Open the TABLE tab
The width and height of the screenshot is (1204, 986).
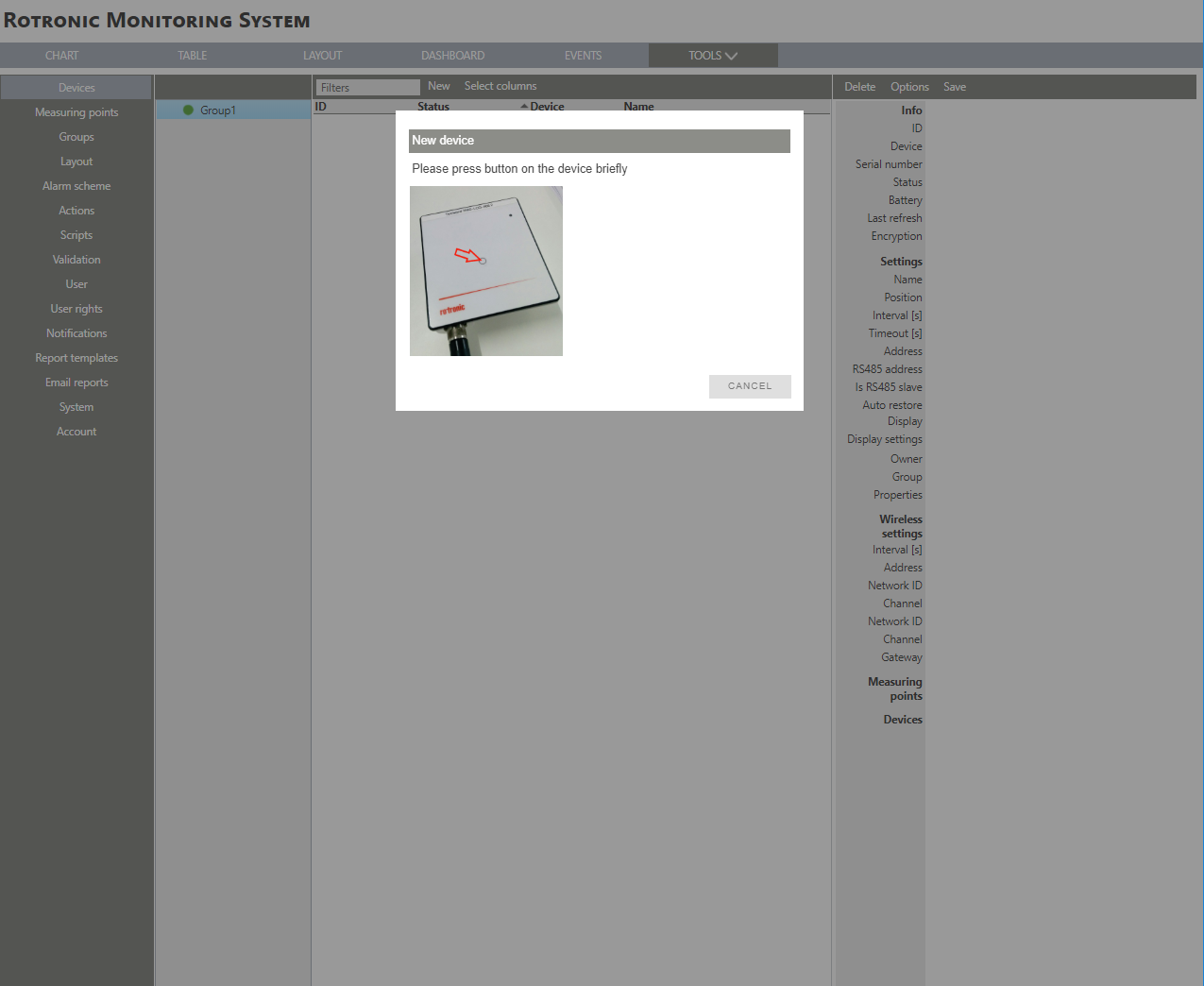(x=193, y=56)
